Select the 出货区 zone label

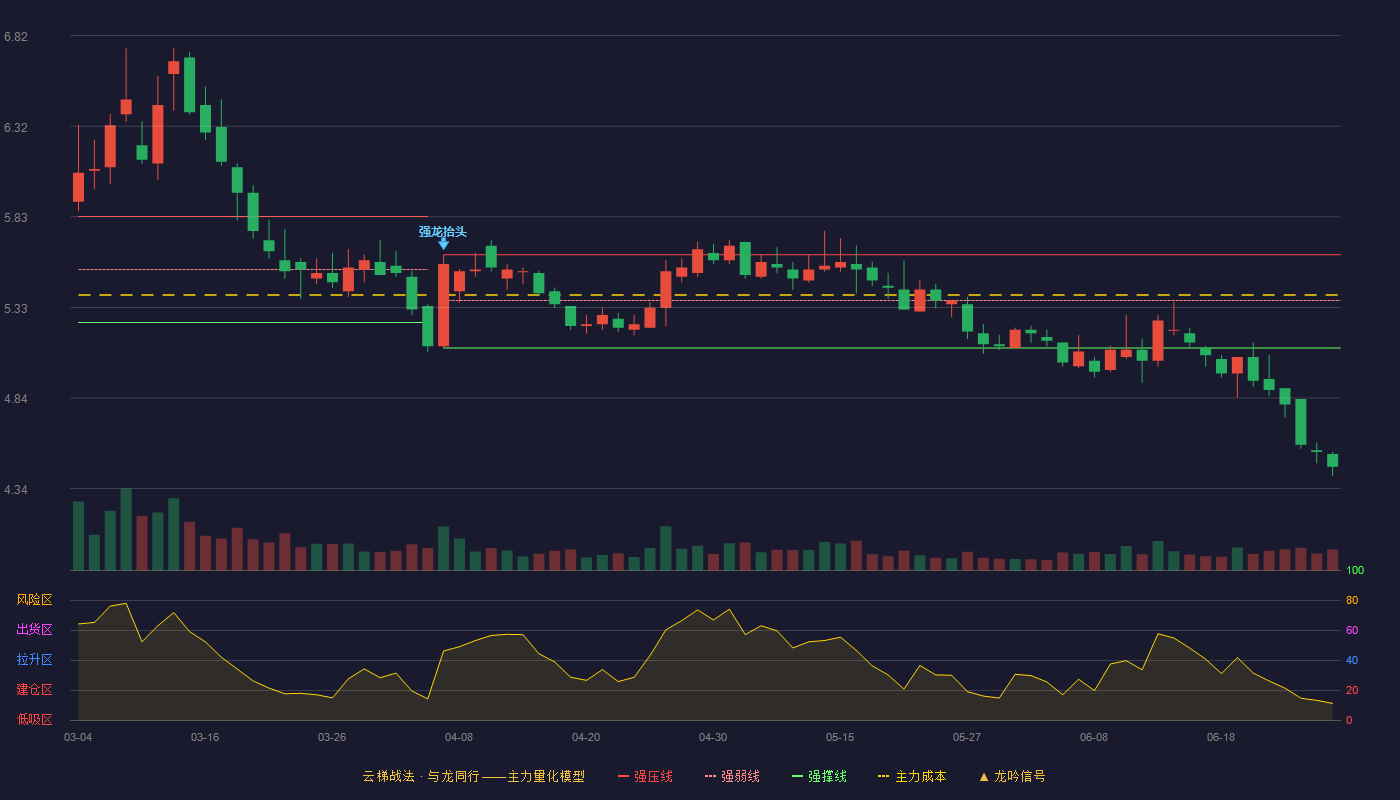(x=34, y=630)
